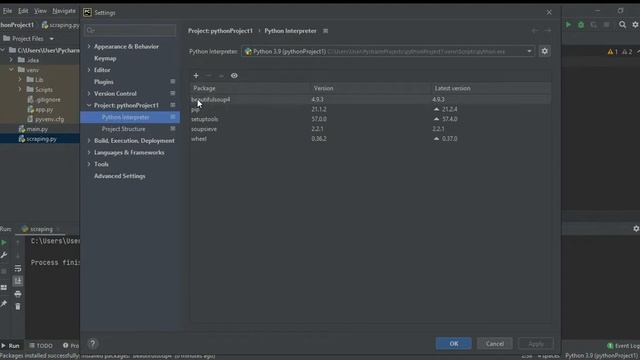Image resolution: width=640 pixels, height=360 pixels.
Task: Open the Edit menu
Action: pyautogui.click(x=23, y=11)
